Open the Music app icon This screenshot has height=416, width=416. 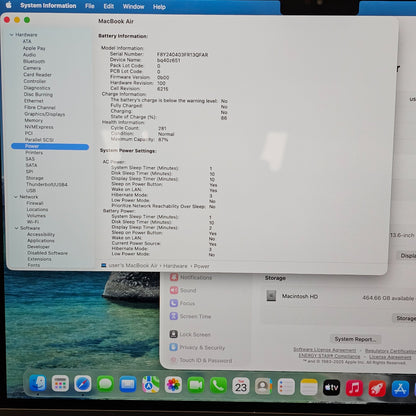pyautogui.click(x=354, y=388)
